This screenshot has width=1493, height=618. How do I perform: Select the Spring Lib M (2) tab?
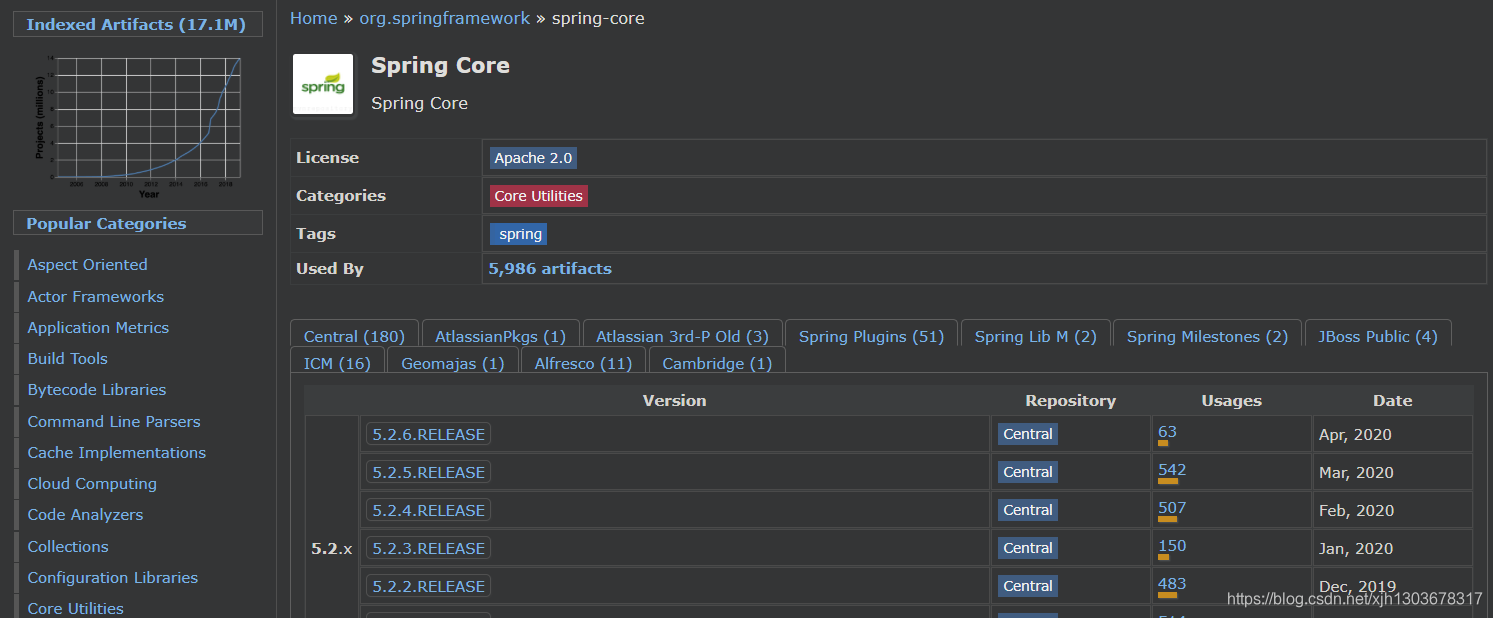(x=1035, y=336)
